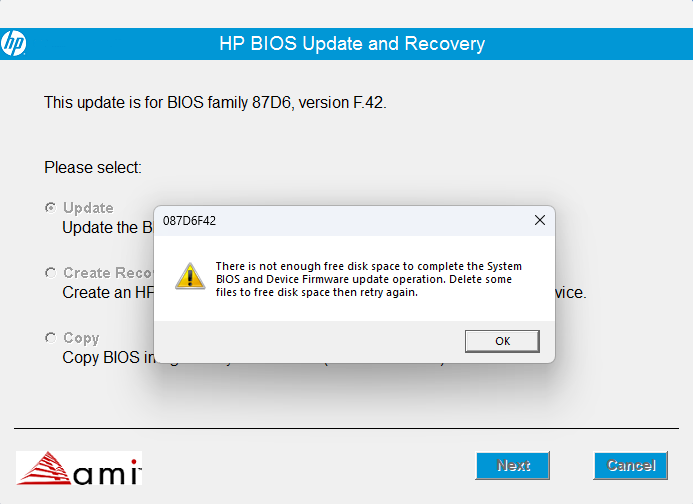Image resolution: width=693 pixels, height=504 pixels.
Task: Close the 087D6F42 error dialog
Action: click(x=539, y=220)
